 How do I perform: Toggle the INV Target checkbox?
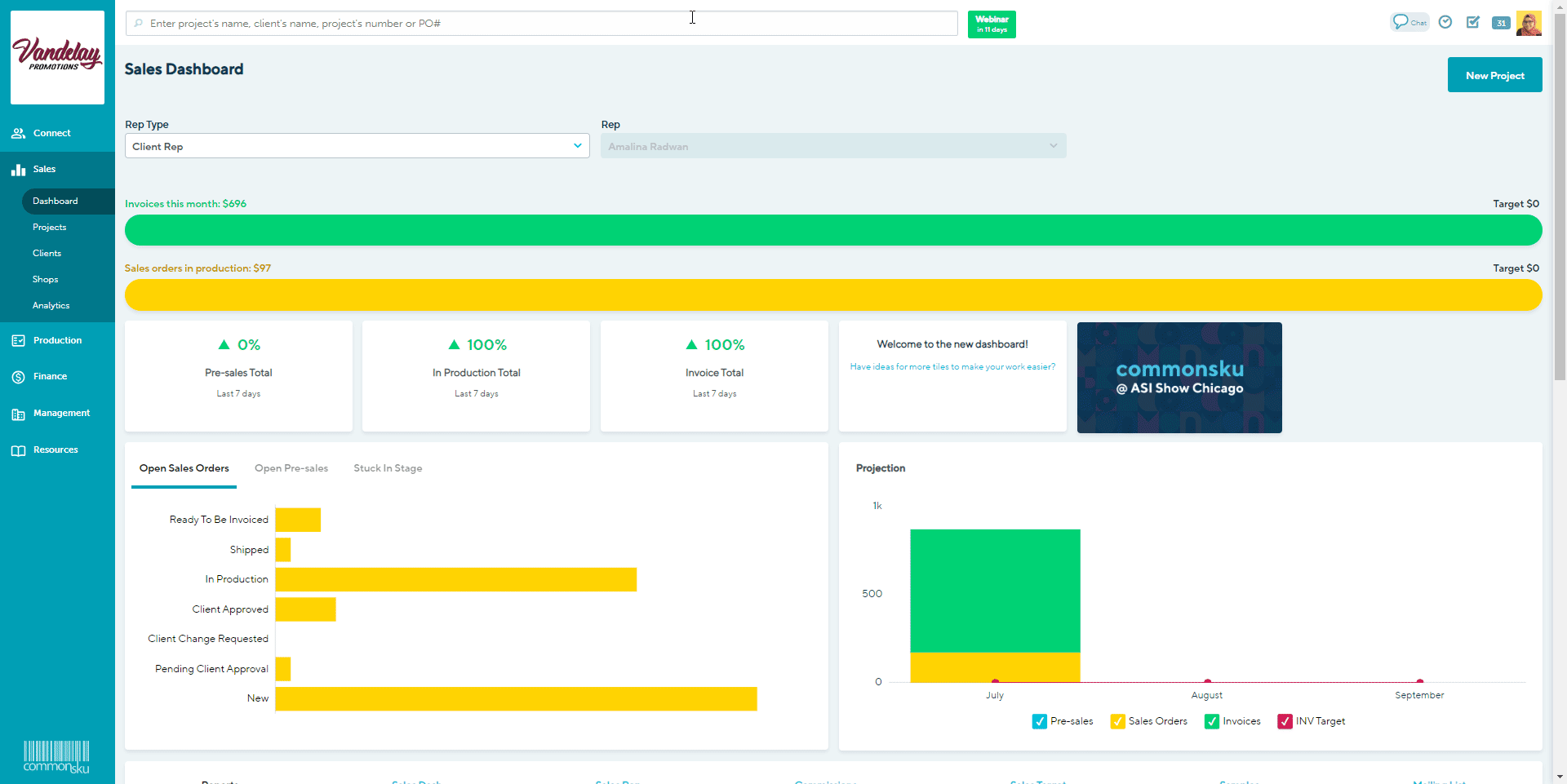(x=1285, y=721)
